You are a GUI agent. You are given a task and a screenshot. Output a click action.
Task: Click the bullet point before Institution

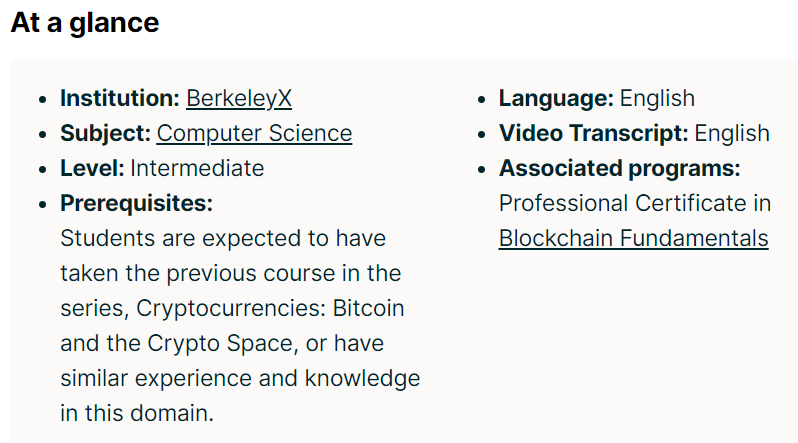point(43,100)
